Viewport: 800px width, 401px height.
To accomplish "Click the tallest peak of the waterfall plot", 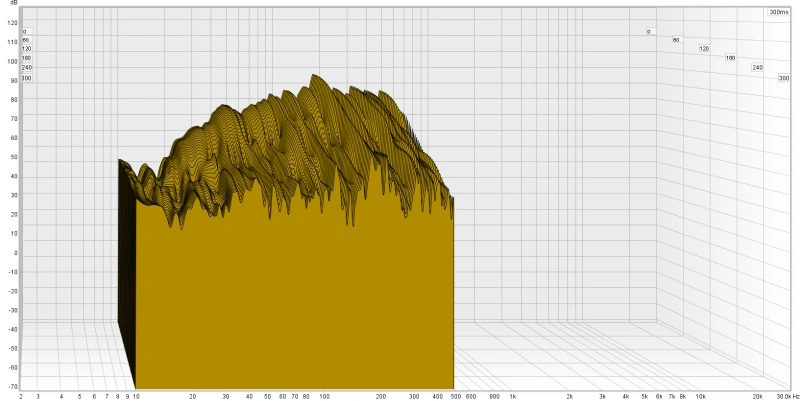I will click(314, 76).
